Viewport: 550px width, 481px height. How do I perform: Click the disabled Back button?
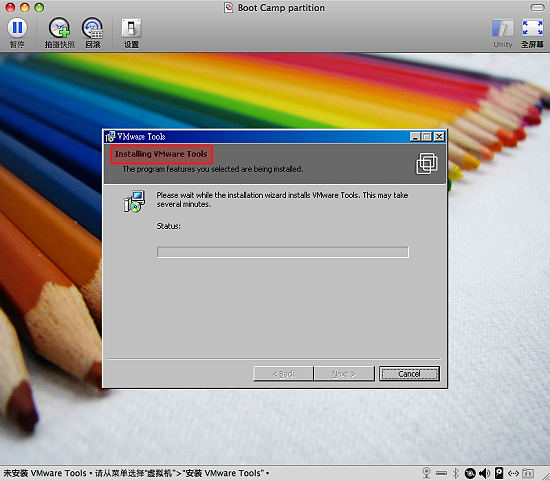point(283,374)
